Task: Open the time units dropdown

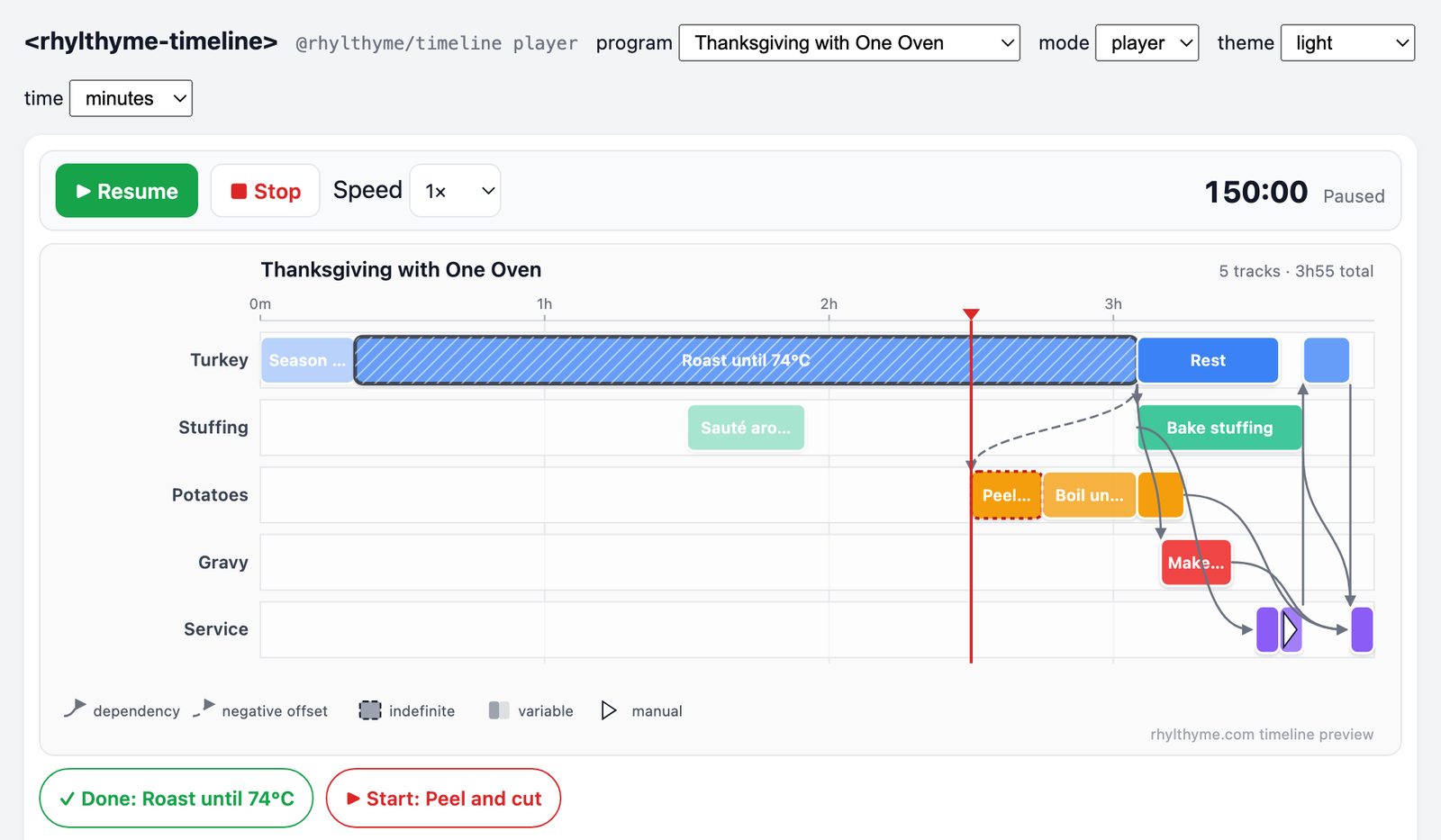Action: click(x=131, y=98)
